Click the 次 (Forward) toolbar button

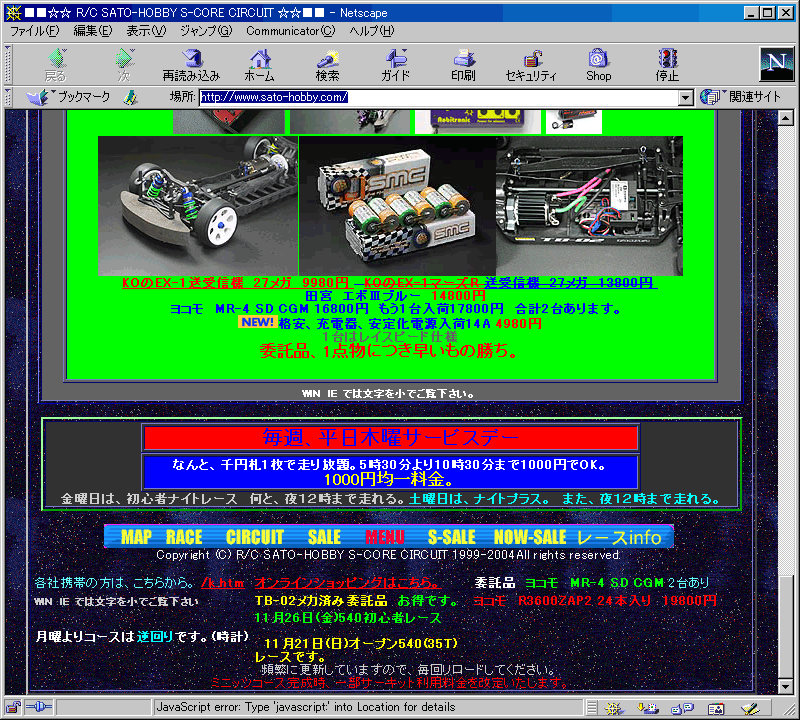point(124,65)
